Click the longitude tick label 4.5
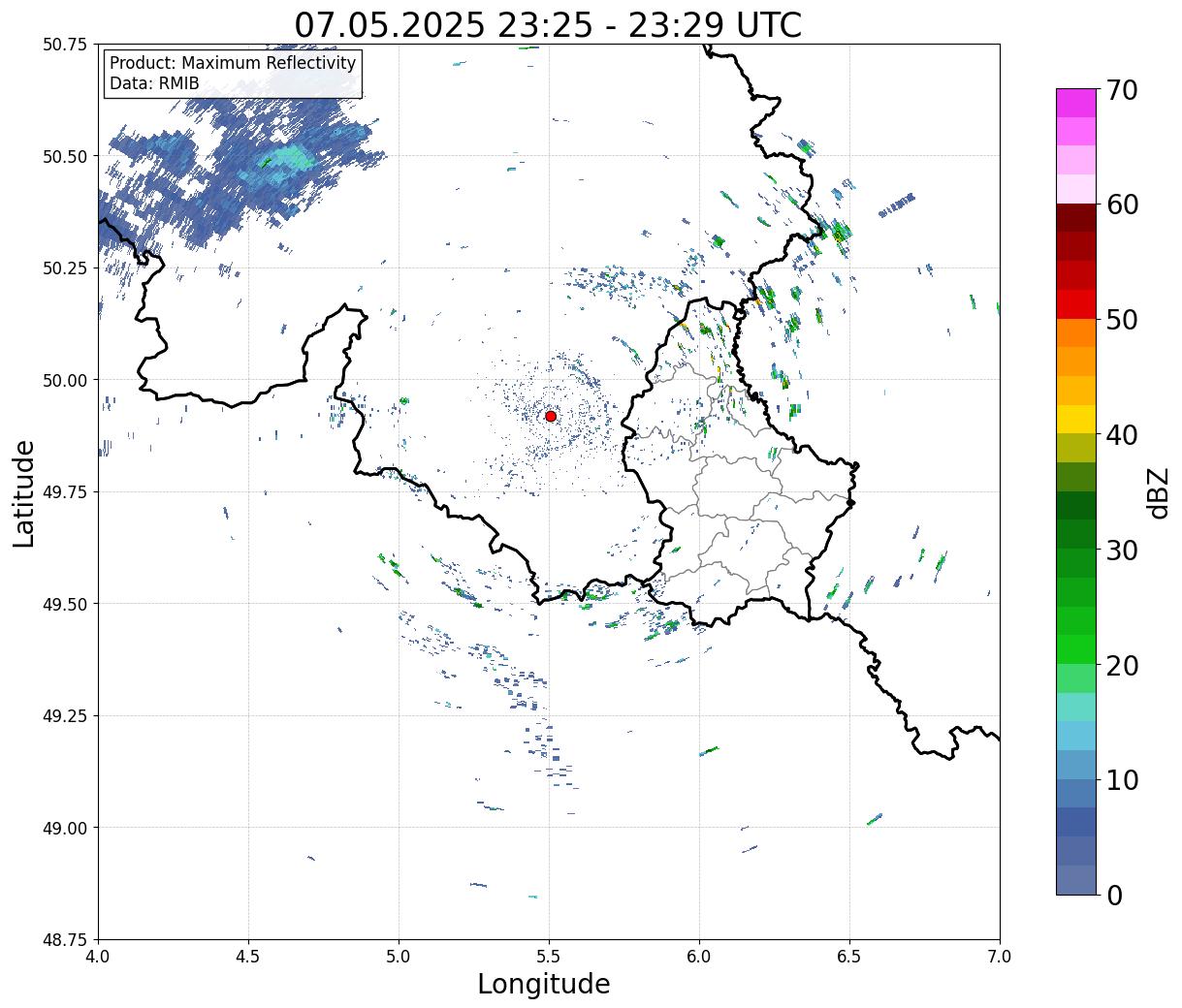The image size is (1182, 1008). (248, 957)
